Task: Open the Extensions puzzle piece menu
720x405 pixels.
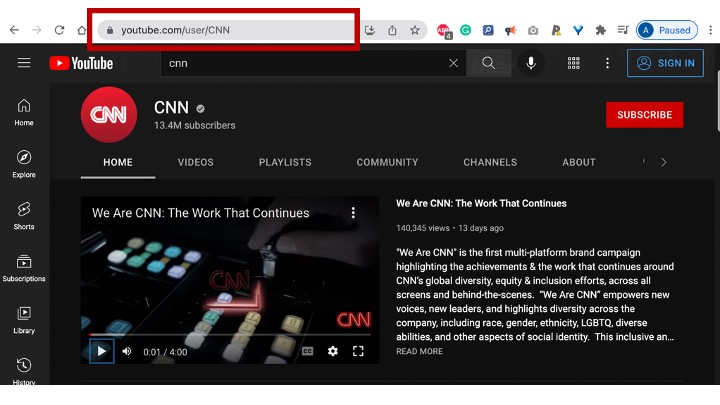Action: pyautogui.click(x=601, y=30)
